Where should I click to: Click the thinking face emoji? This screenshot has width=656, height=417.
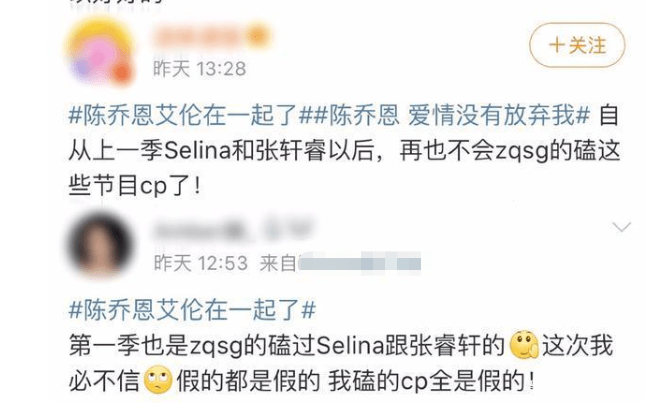pos(524,345)
